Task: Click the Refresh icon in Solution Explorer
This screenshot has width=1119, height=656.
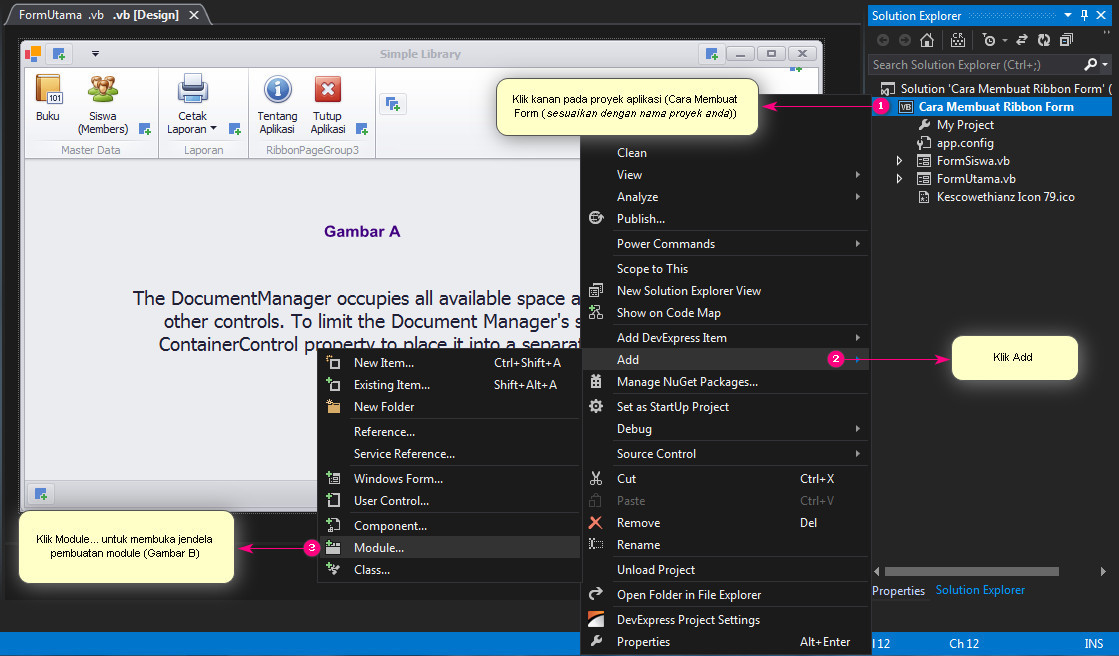Action: (x=1044, y=40)
